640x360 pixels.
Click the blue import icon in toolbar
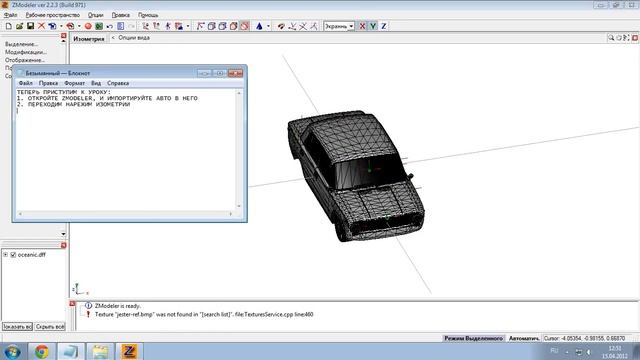tap(52, 26)
